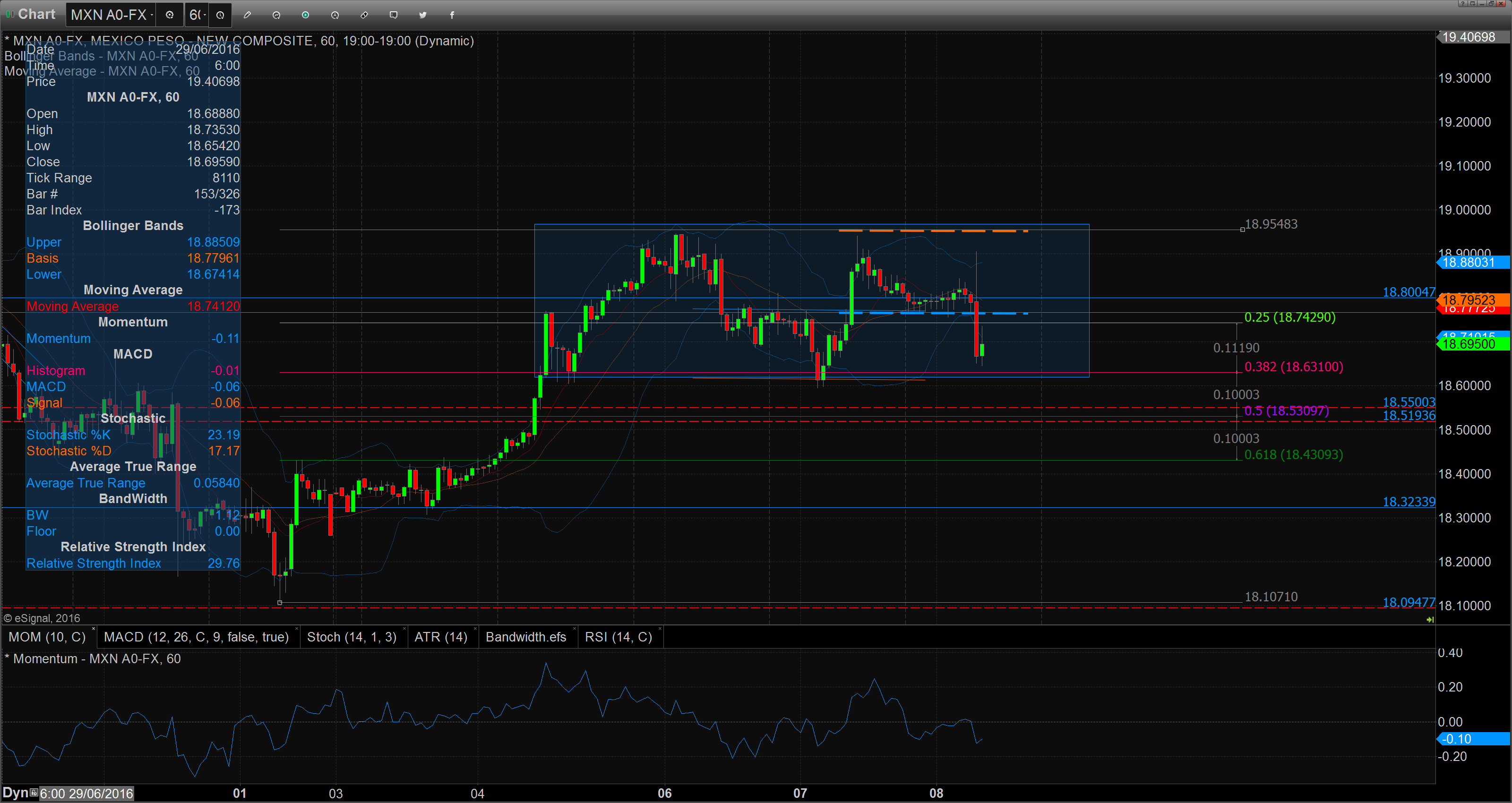Open the time template clock icon

point(220,15)
